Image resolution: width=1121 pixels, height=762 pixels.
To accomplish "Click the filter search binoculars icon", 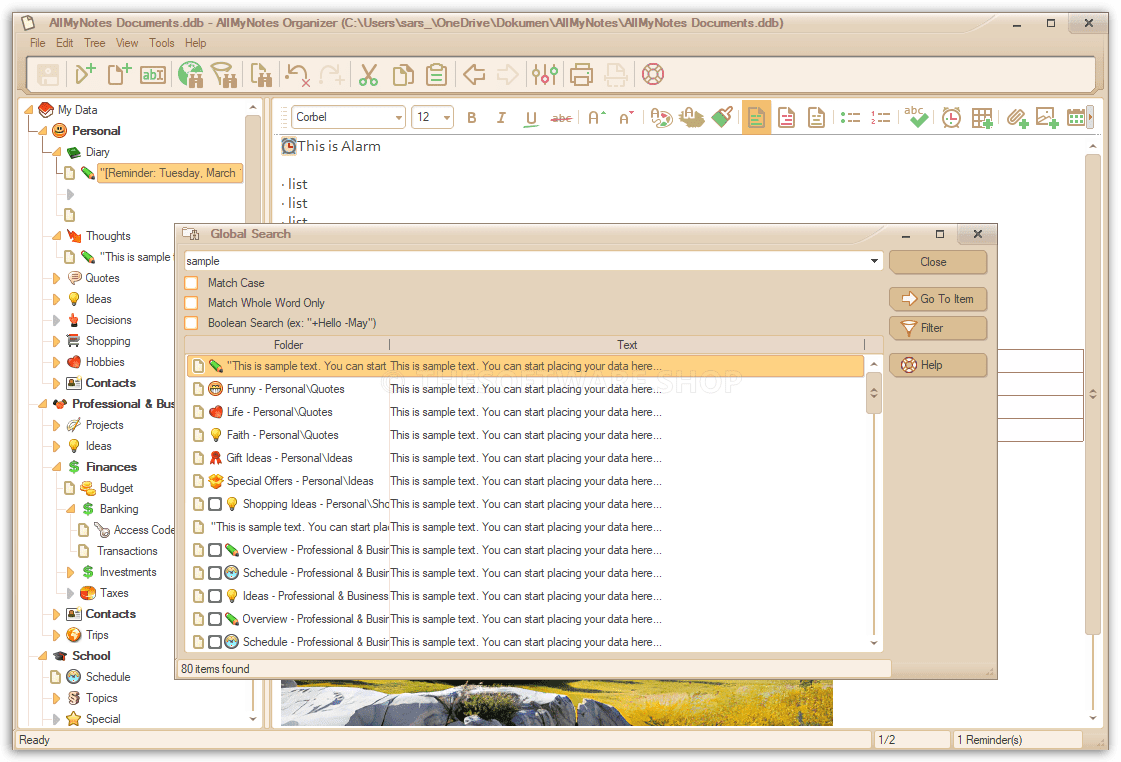I will [224, 74].
